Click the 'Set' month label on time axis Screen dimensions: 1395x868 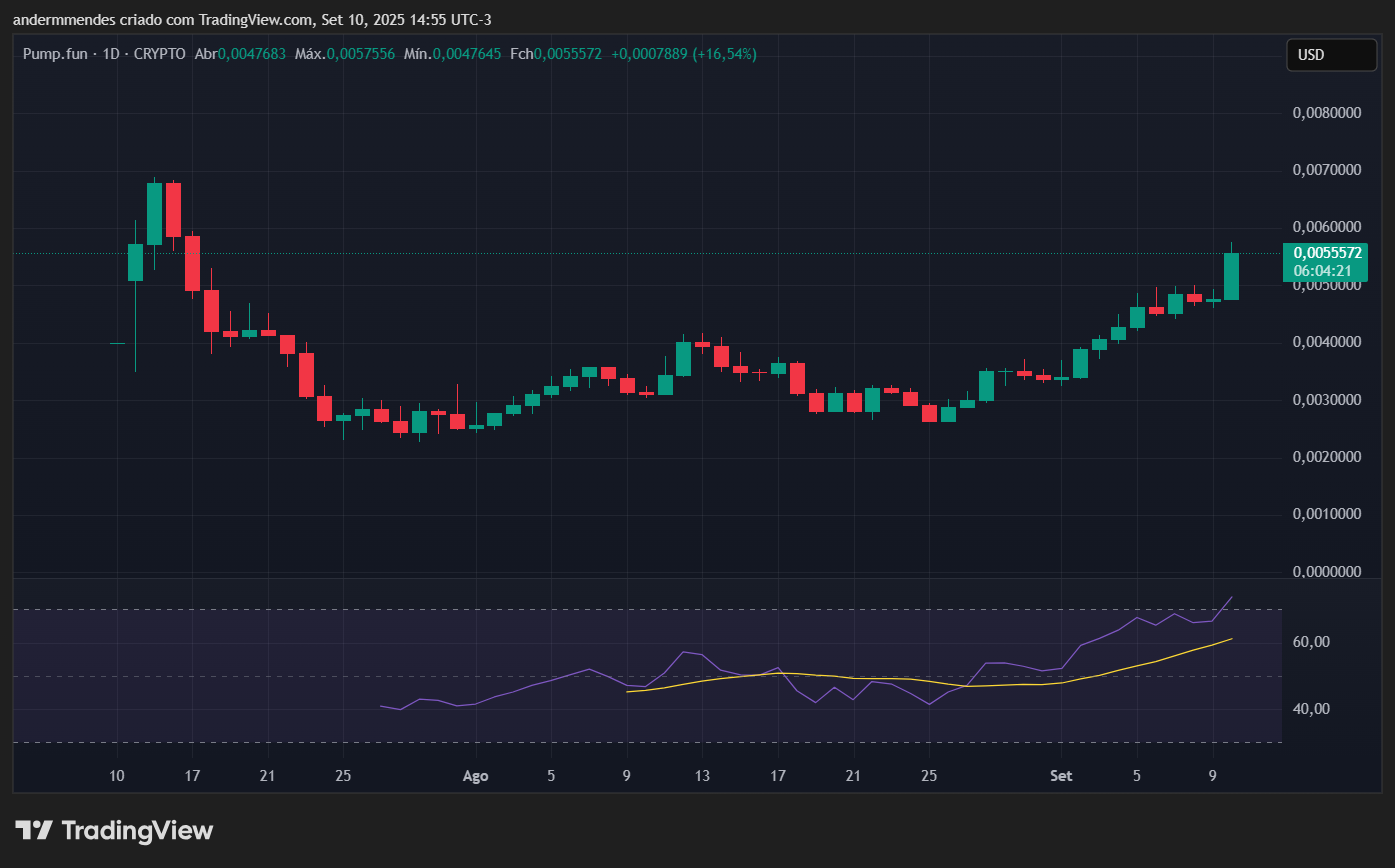pyautogui.click(x=1060, y=776)
